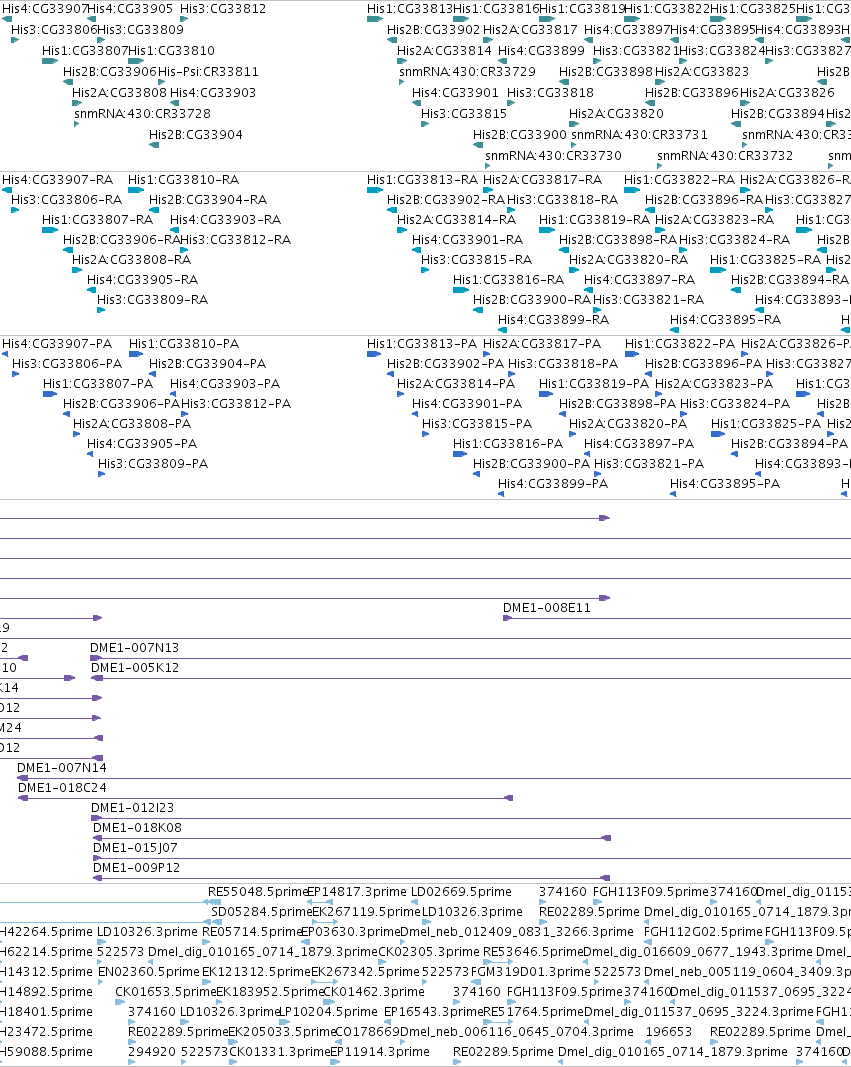851x1067 pixels.
Task: Click protein His4:CG33899-PA
Action: click(x=553, y=484)
